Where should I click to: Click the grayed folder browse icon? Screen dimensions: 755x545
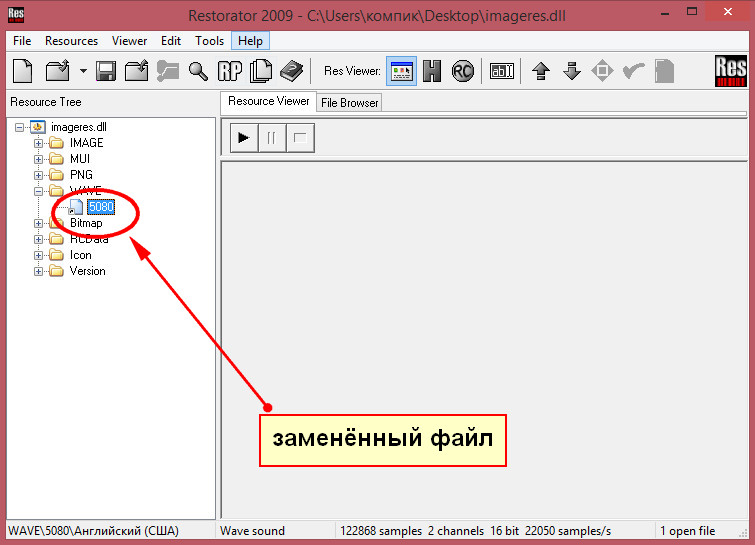click(x=167, y=71)
